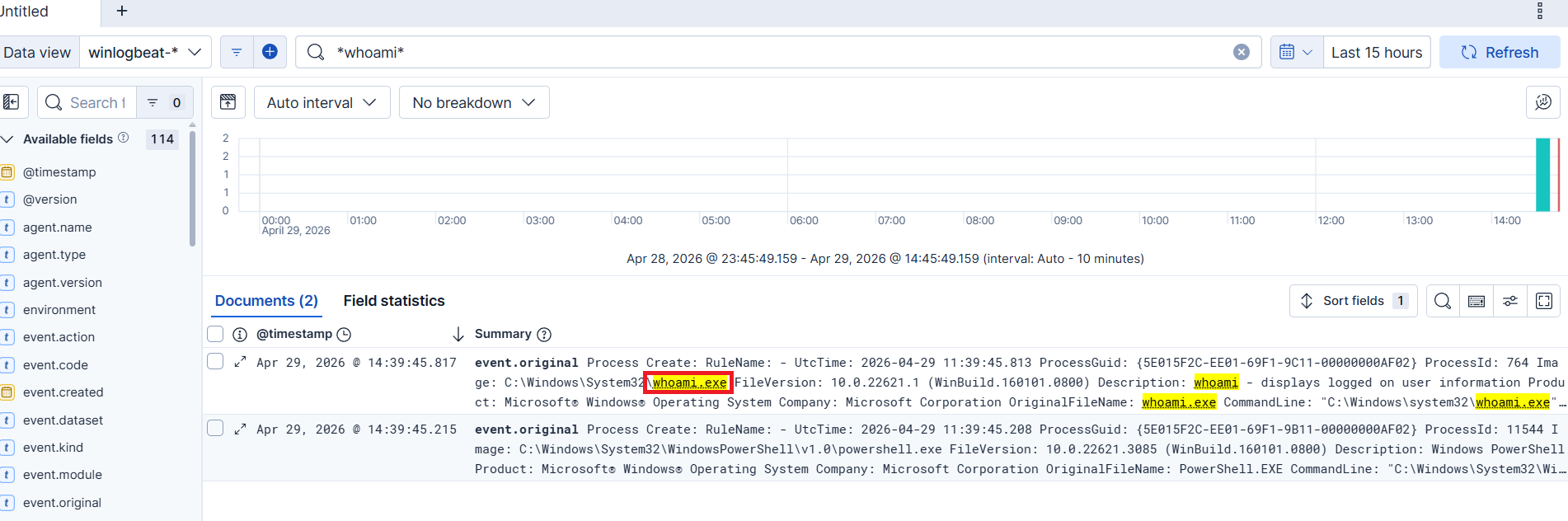Toggle the sort descending arrow on @timestamp

[x=458, y=334]
